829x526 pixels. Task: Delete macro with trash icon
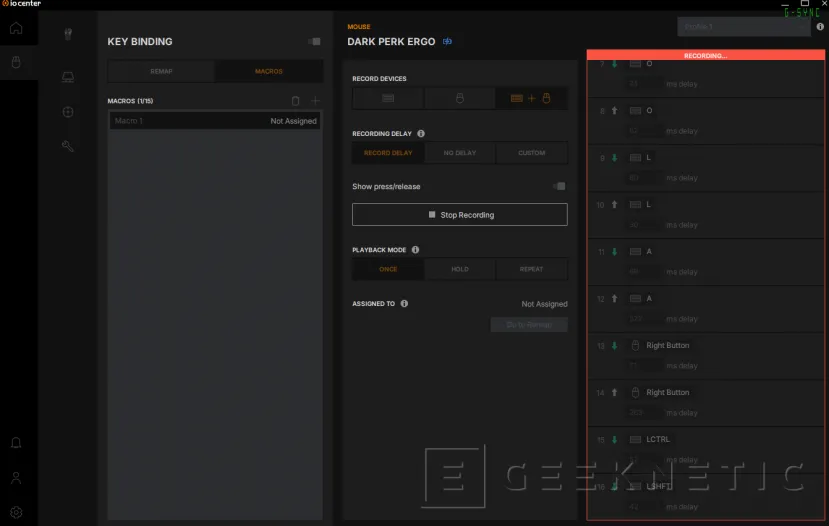click(x=295, y=101)
